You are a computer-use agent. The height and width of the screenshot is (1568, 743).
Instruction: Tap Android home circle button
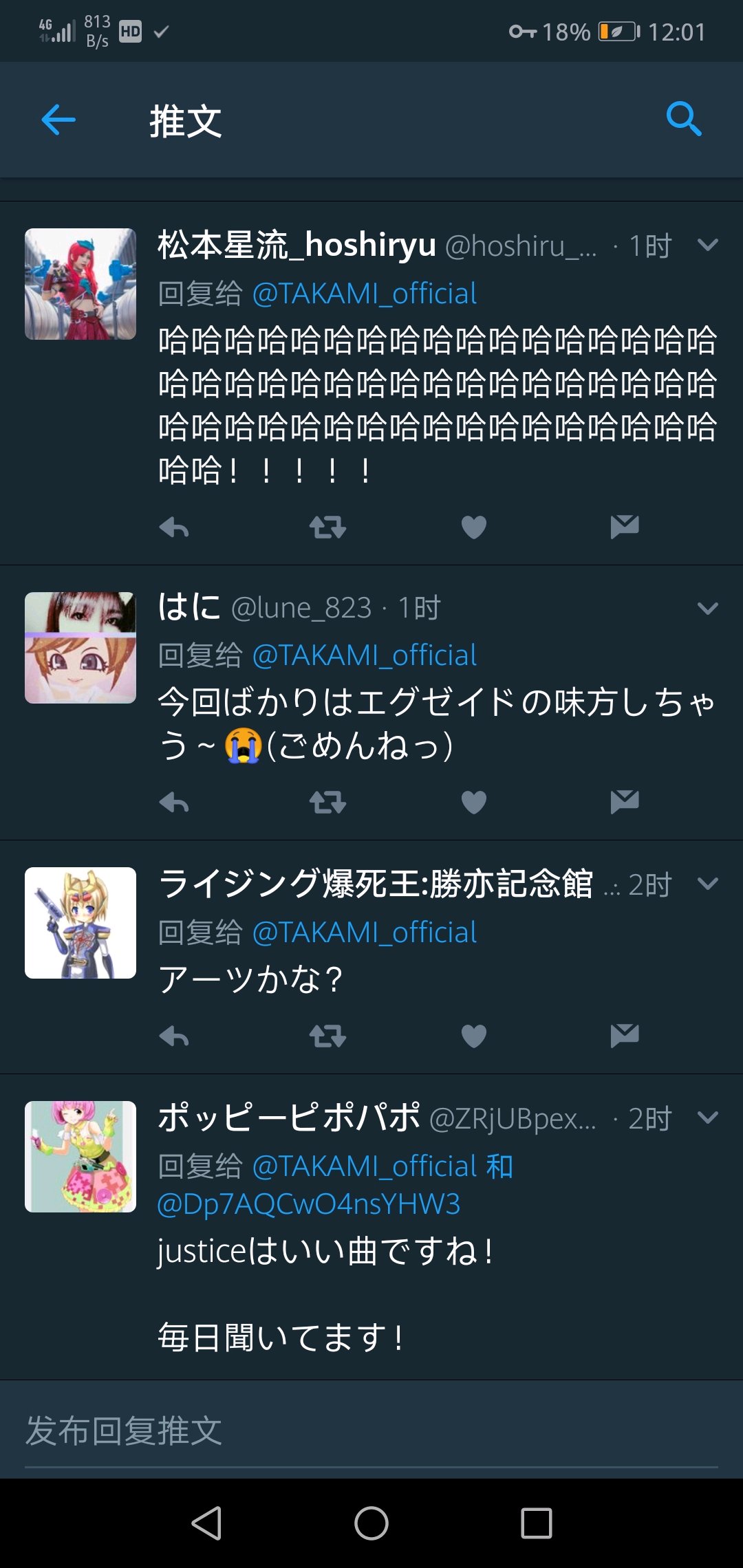pyautogui.click(x=371, y=1523)
